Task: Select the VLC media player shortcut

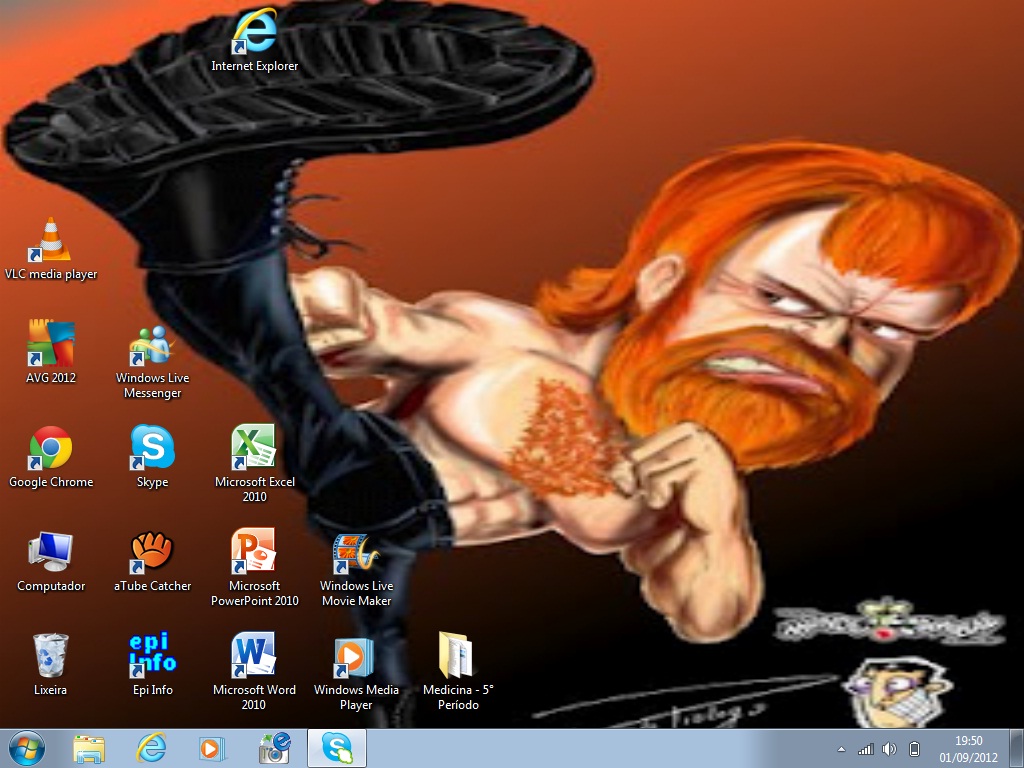Action: 51,249
